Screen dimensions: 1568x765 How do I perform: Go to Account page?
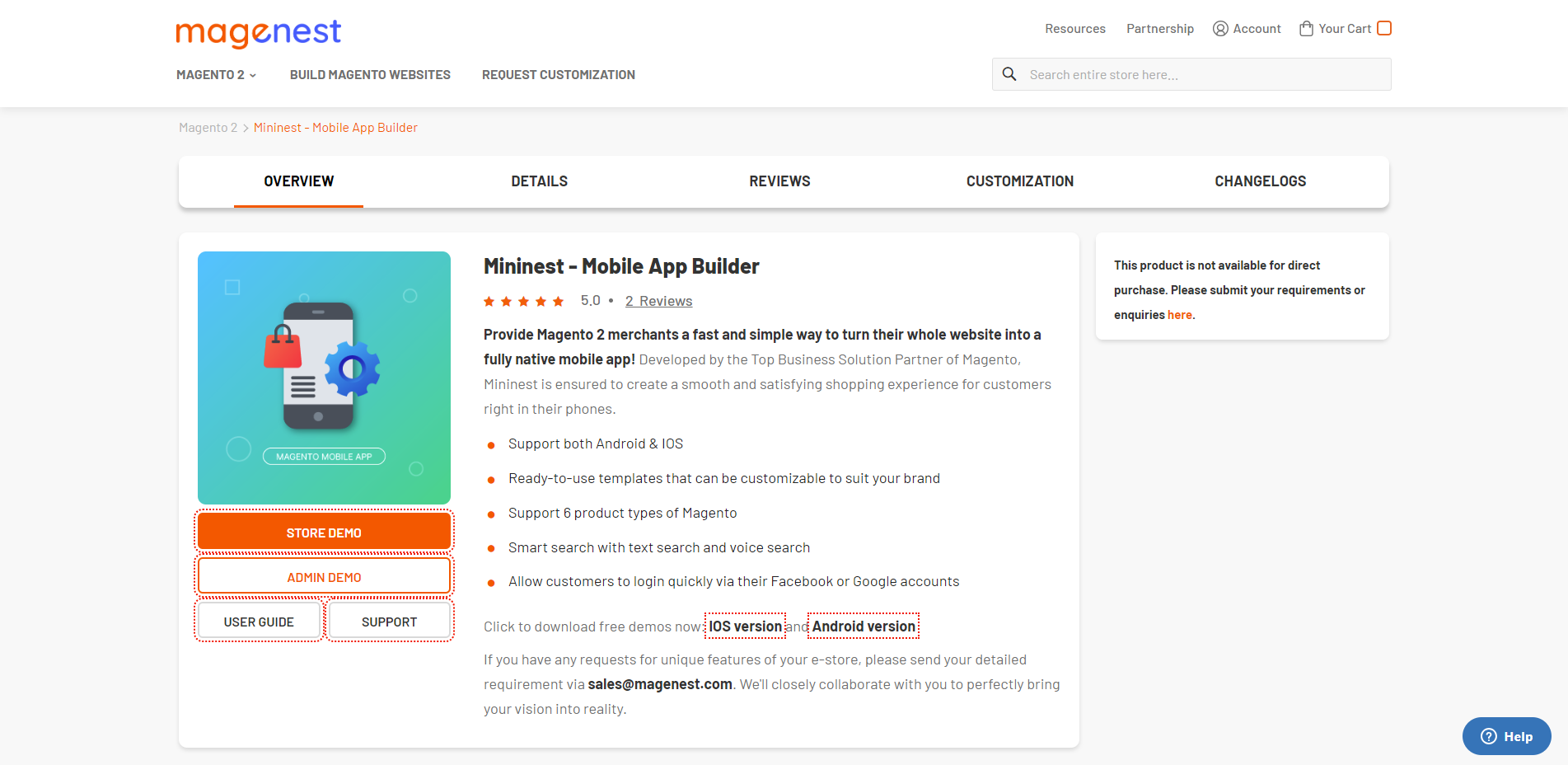(1247, 29)
